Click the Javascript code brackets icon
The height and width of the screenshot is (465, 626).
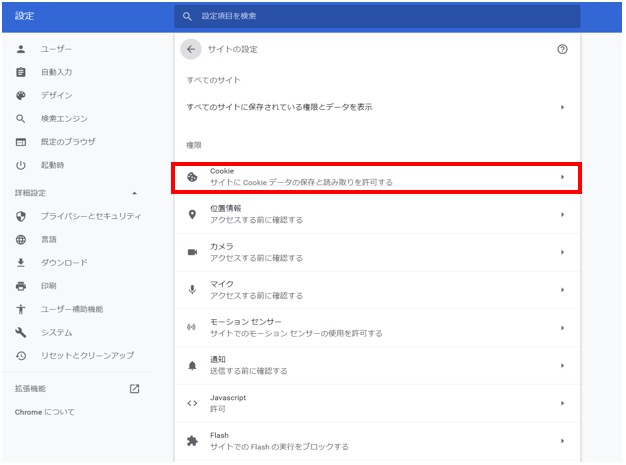(193, 403)
